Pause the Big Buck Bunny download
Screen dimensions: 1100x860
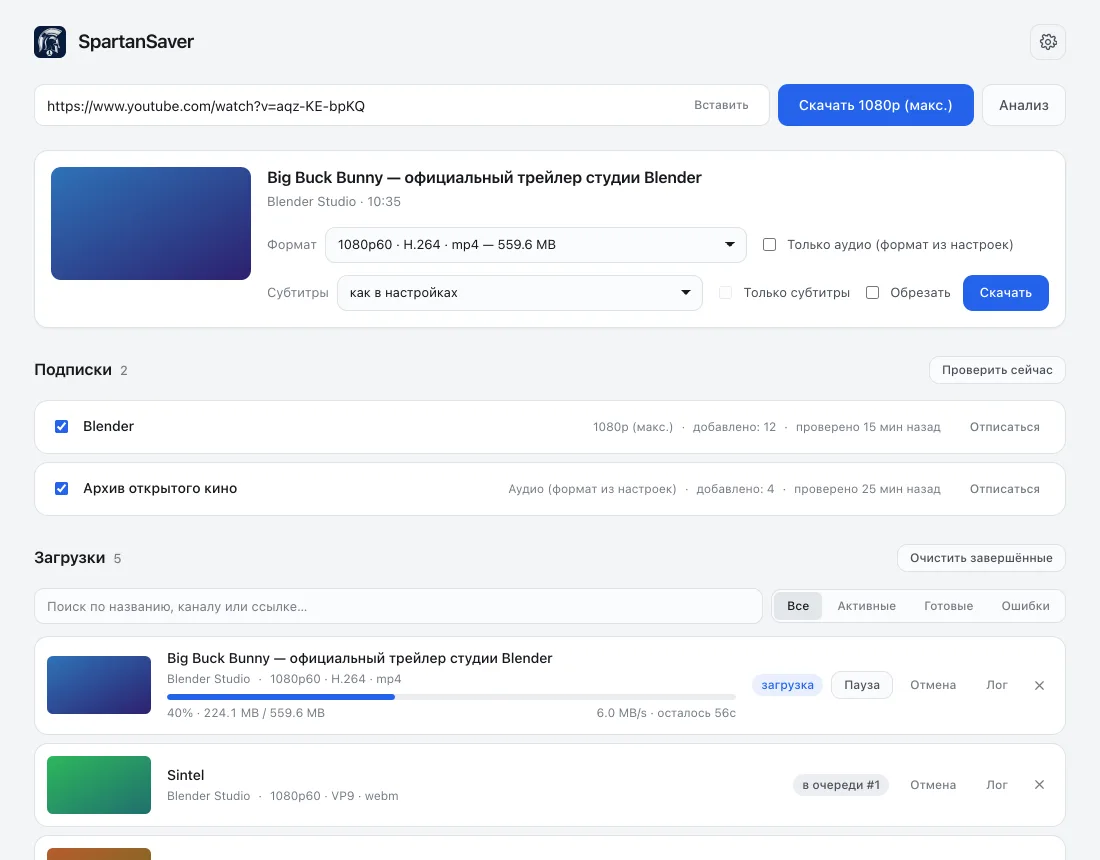coord(861,685)
